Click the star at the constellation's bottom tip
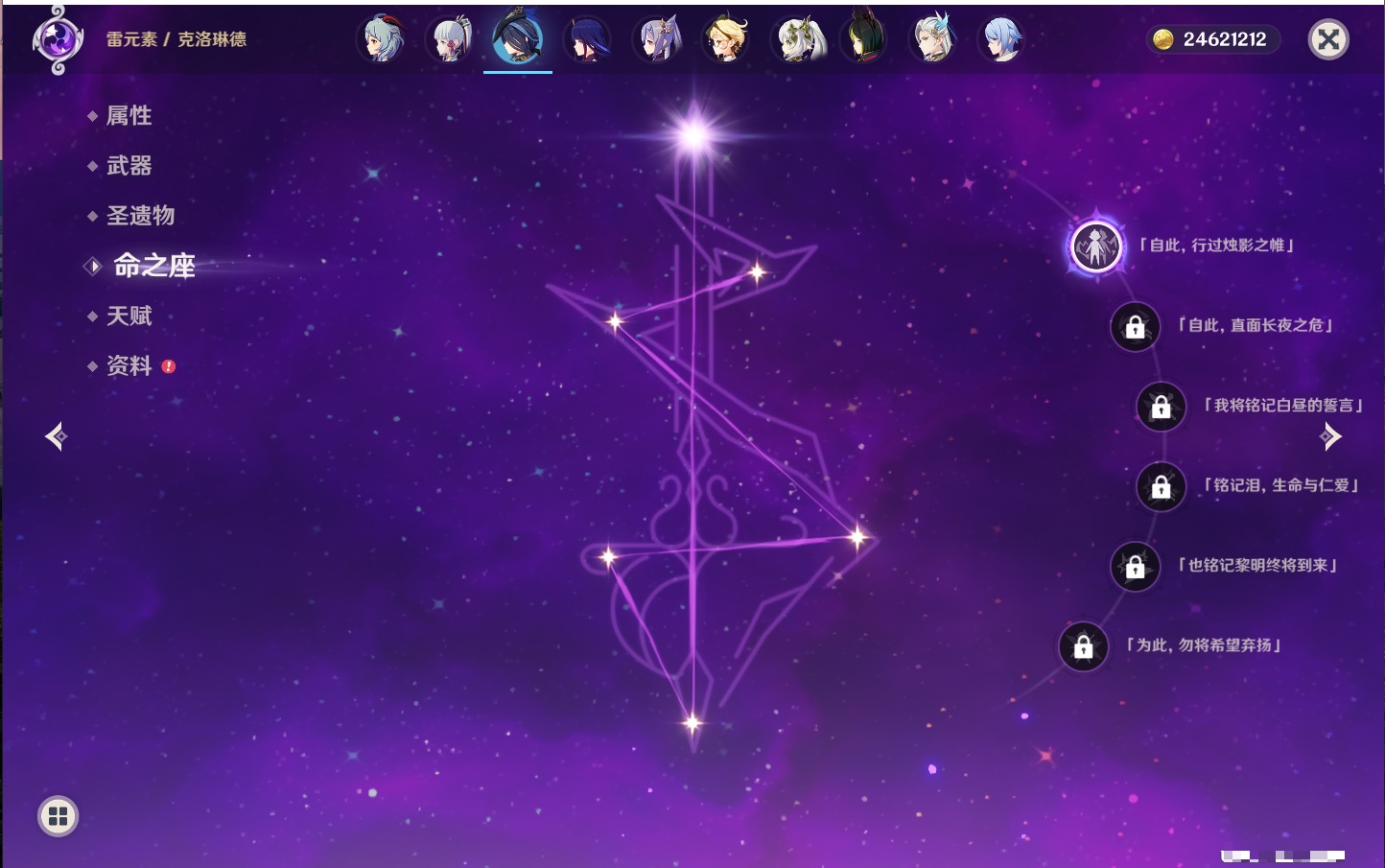Image resolution: width=1385 pixels, height=868 pixels. (692, 723)
